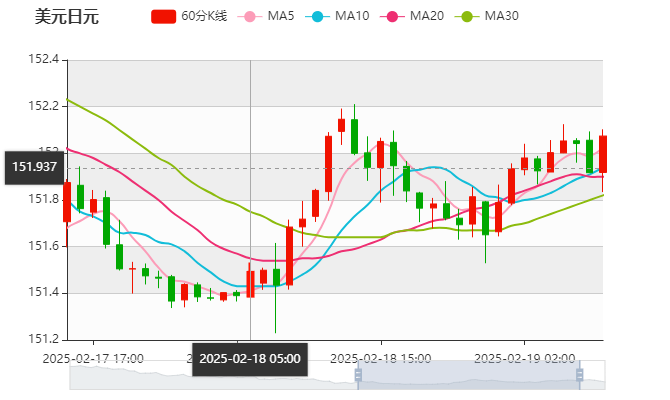
Task: Click the MA30 green legend marker
Action: click(466, 16)
